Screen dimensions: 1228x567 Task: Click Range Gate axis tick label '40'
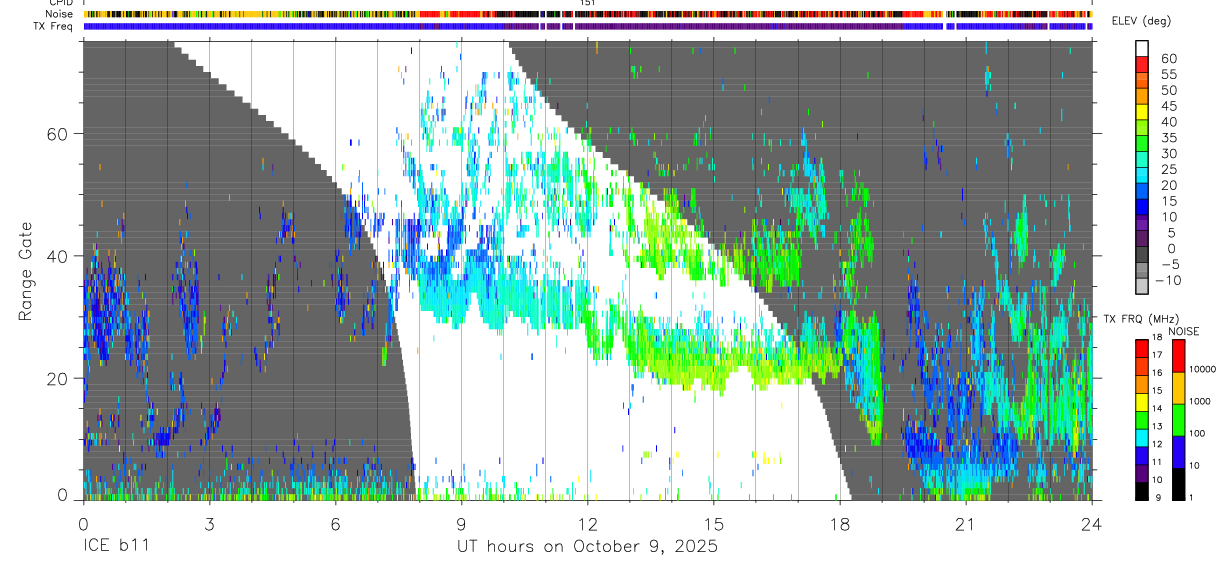[56, 256]
